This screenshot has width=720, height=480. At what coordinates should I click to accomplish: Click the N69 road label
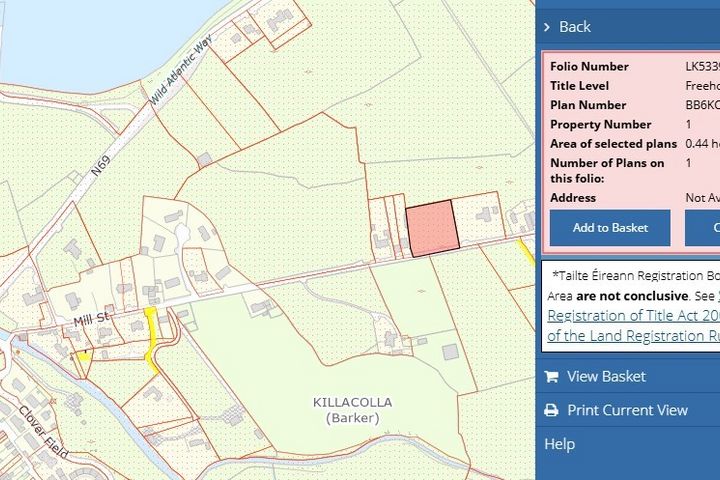pyautogui.click(x=101, y=165)
